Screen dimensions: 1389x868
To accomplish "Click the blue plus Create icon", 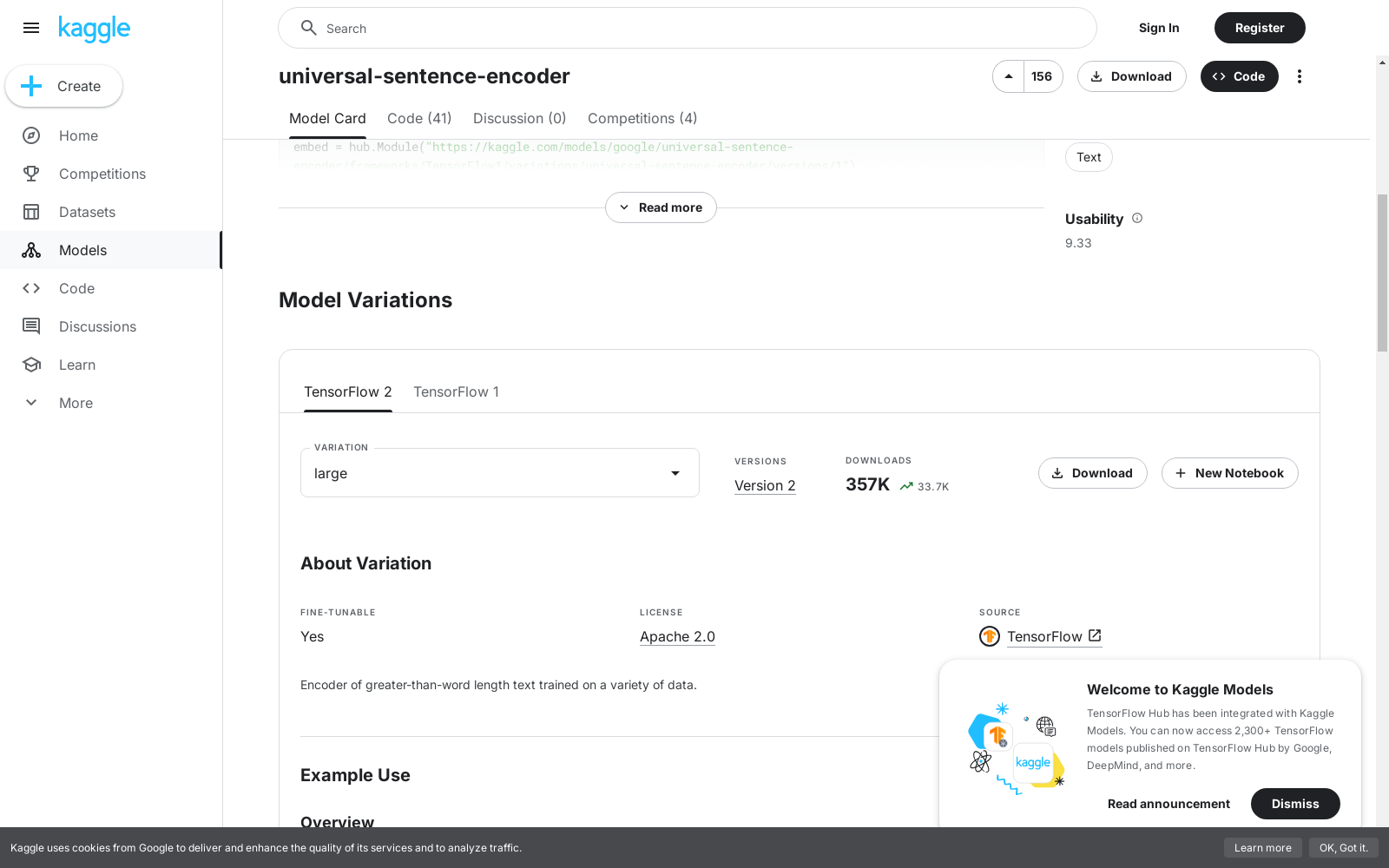I will tap(31, 86).
